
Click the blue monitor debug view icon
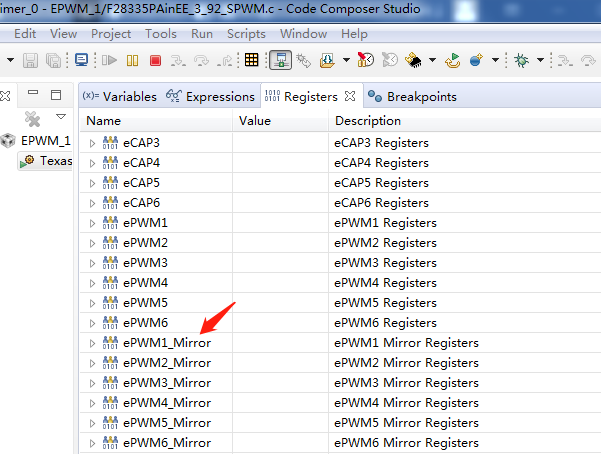pos(81,60)
